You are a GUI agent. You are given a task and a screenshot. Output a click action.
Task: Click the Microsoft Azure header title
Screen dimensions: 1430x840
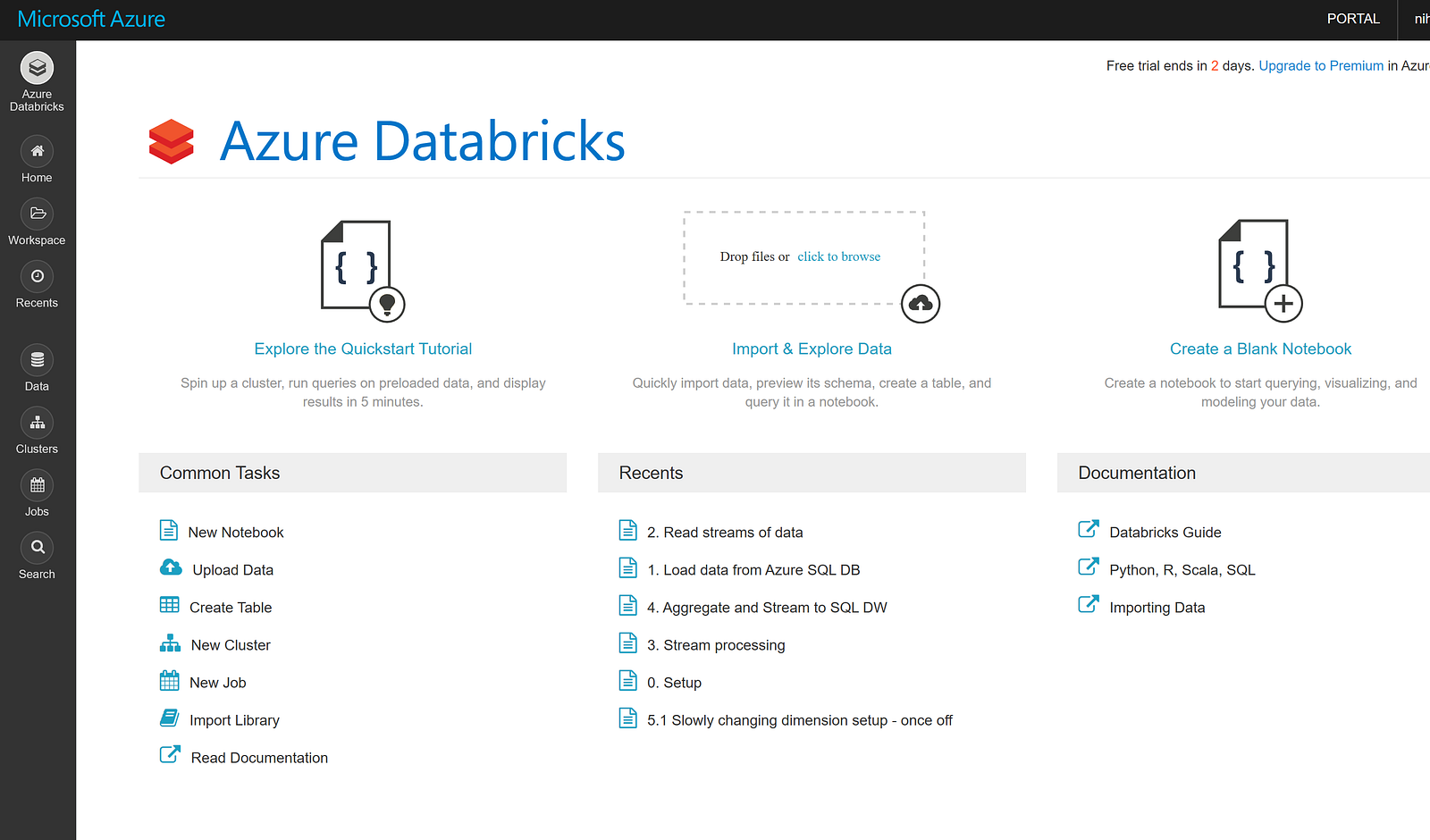[91, 19]
